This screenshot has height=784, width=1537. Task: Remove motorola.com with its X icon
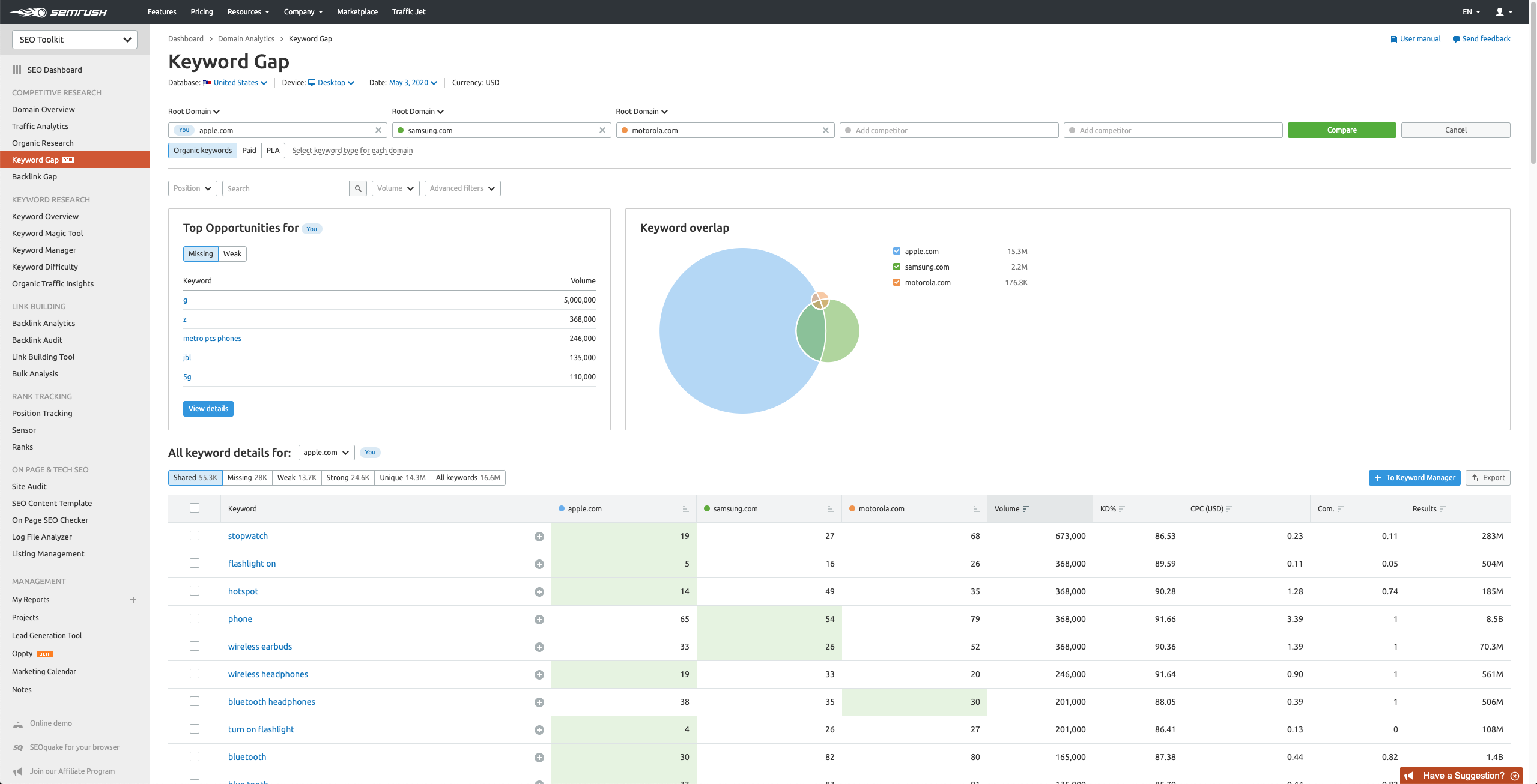tap(826, 130)
